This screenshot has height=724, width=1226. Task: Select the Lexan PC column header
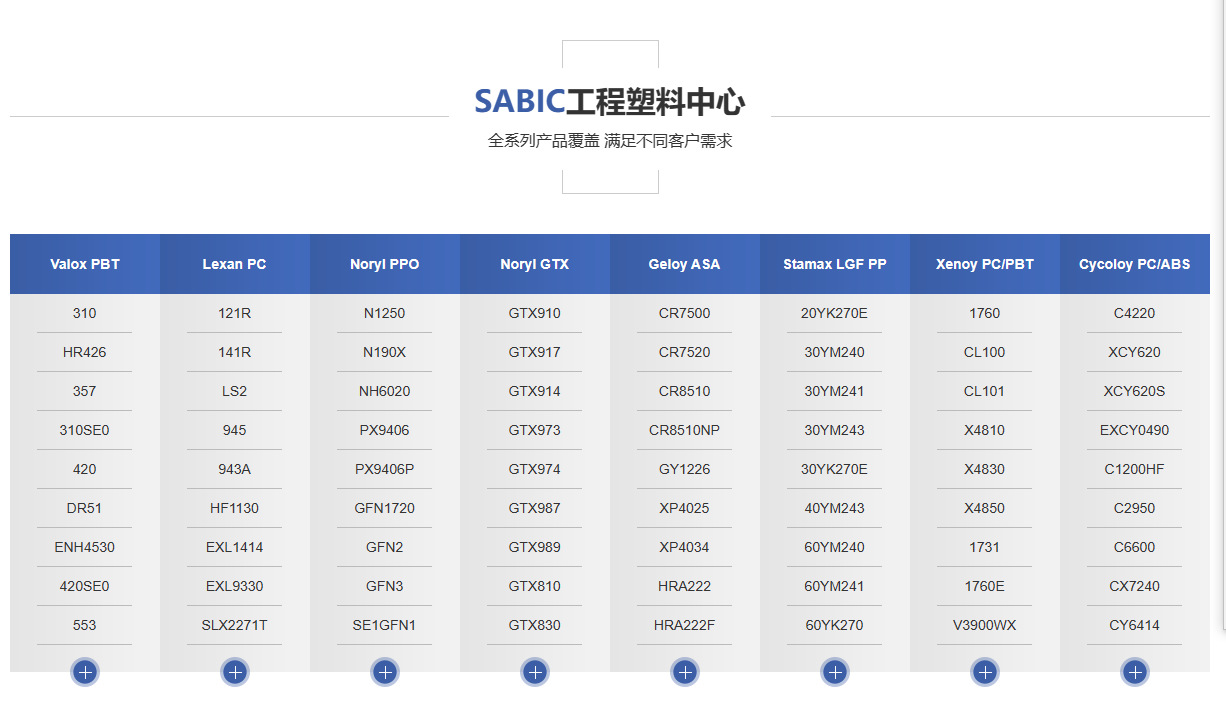click(235, 264)
